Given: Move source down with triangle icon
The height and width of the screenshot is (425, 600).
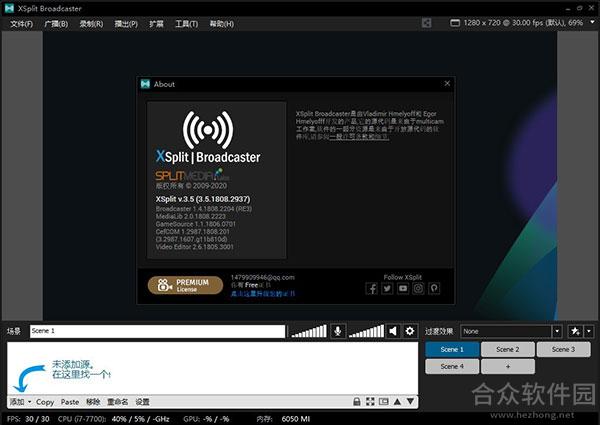Looking at the screenshot, I should (410, 401).
